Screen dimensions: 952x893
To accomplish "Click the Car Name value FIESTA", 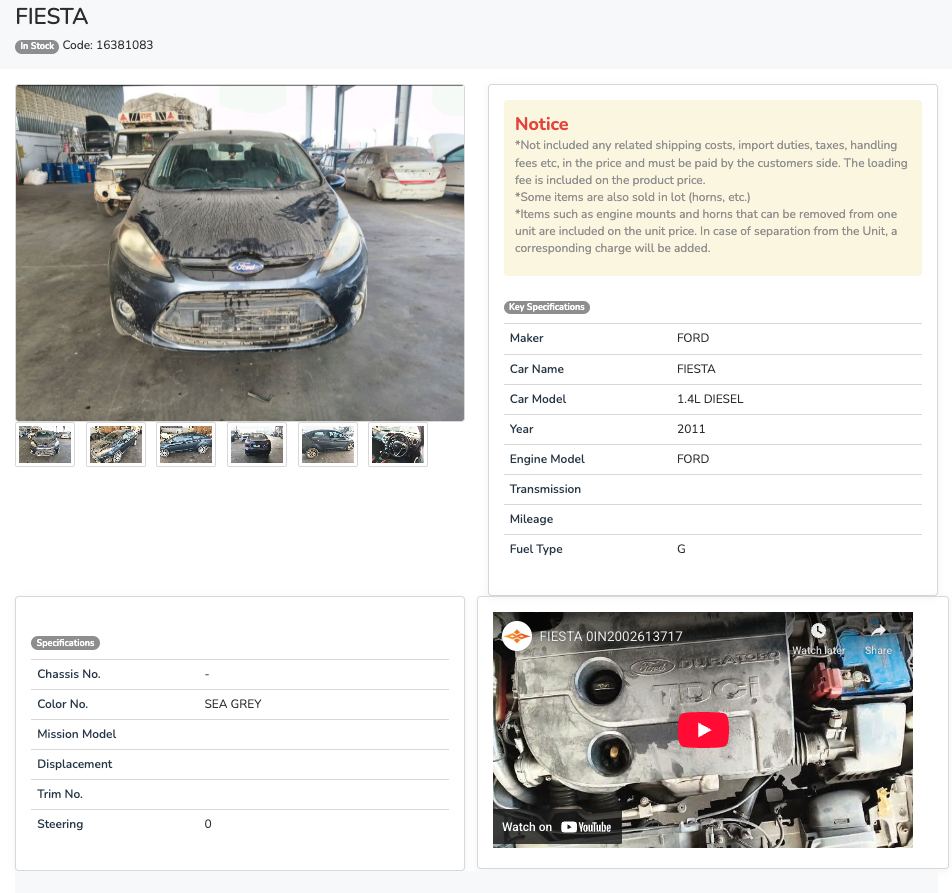I will 696,369.
